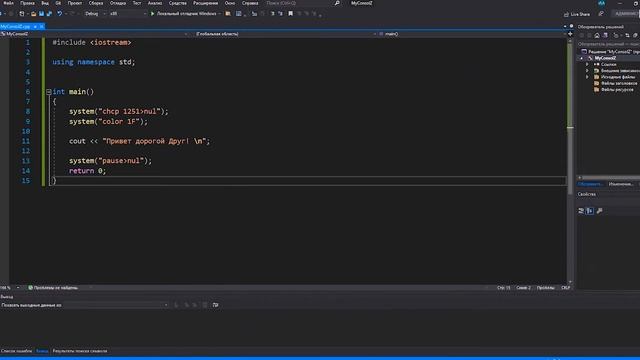
Task: Toggle word wrap in output panel
Action: pyautogui.click(x=216, y=305)
